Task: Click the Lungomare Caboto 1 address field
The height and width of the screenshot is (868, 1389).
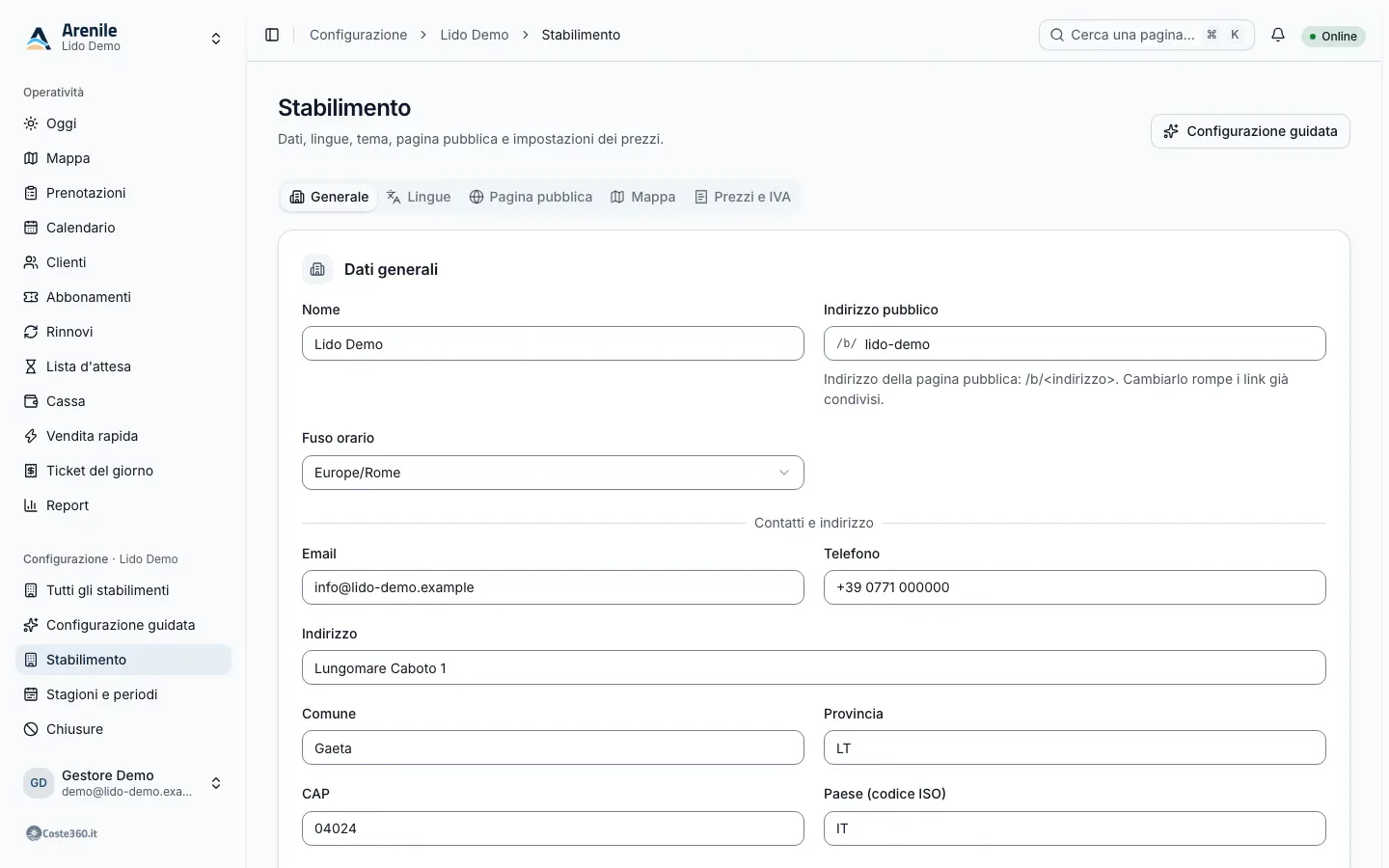Action: point(814,667)
